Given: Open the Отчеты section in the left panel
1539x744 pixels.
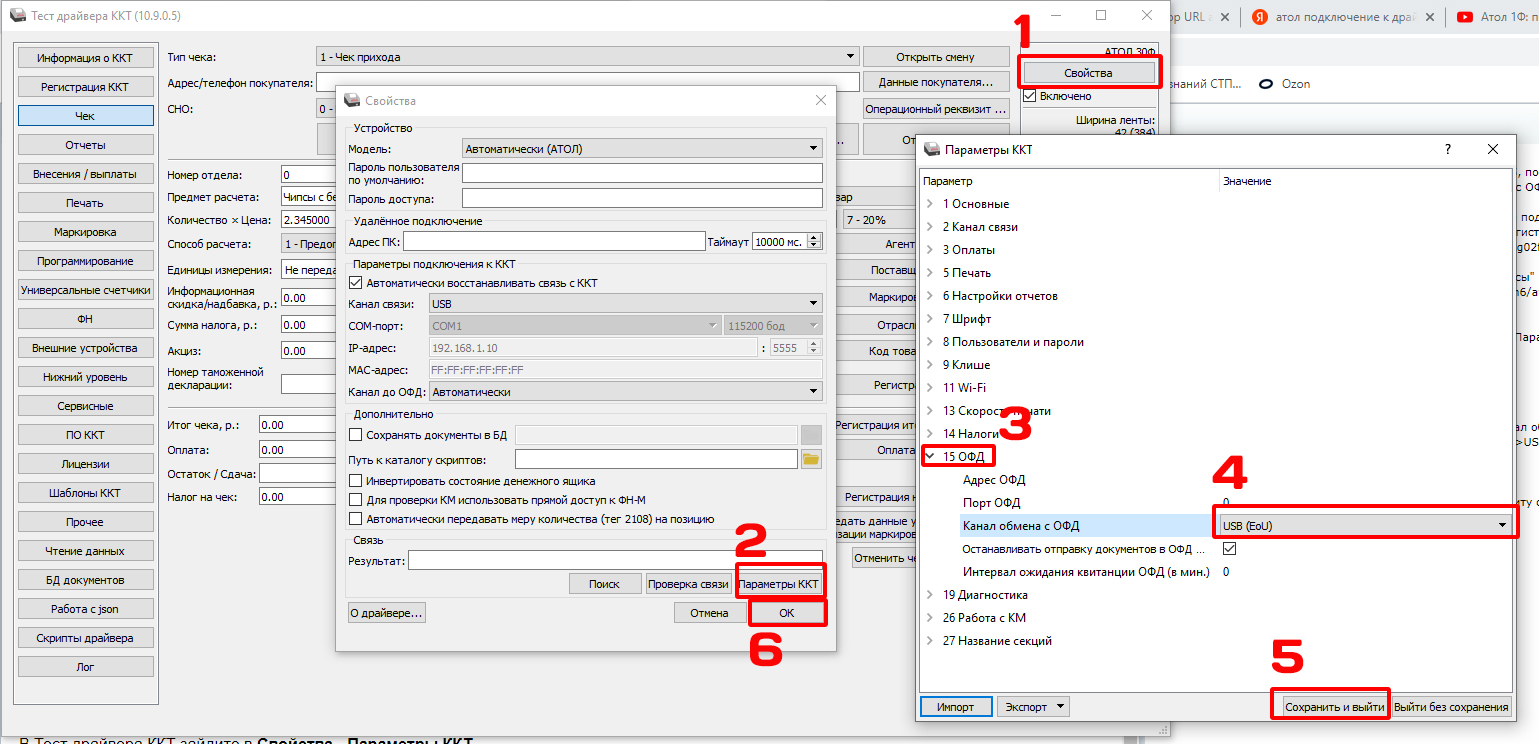Looking at the screenshot, I should coord(85,145).
